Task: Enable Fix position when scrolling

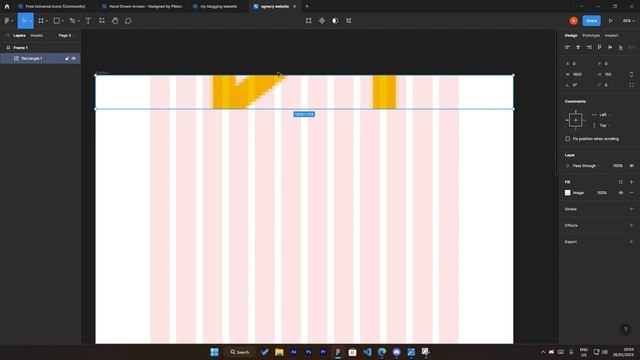Action: [x=568, y=139]
